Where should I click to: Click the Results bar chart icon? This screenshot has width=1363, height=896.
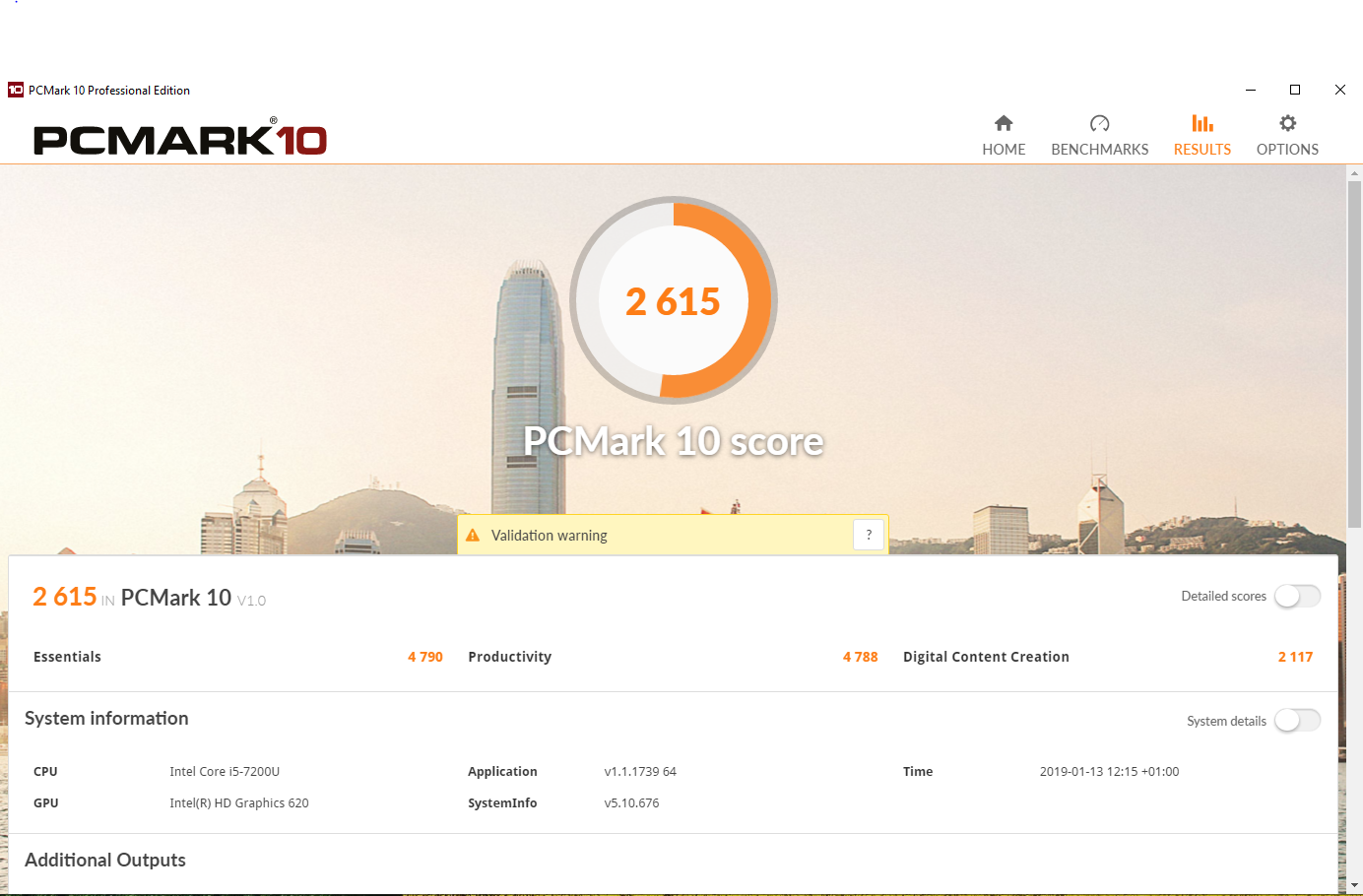(1202, 123)
